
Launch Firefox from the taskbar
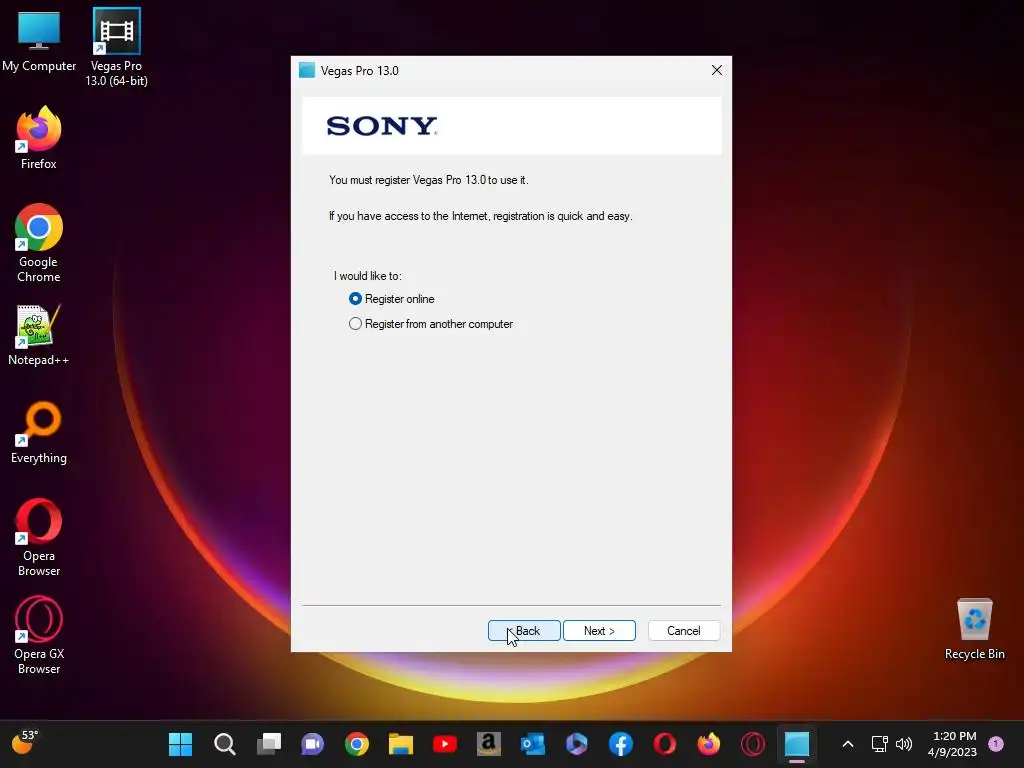tap(709, 744)
